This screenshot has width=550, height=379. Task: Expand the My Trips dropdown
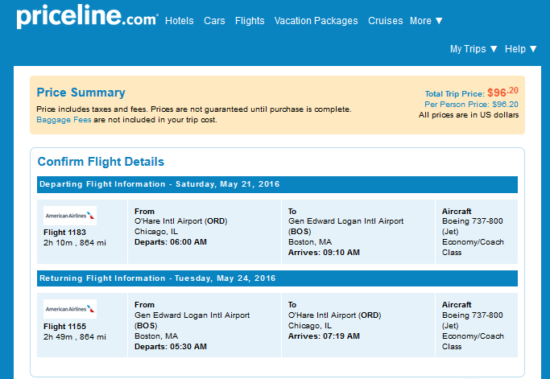[x=474, y=49]
